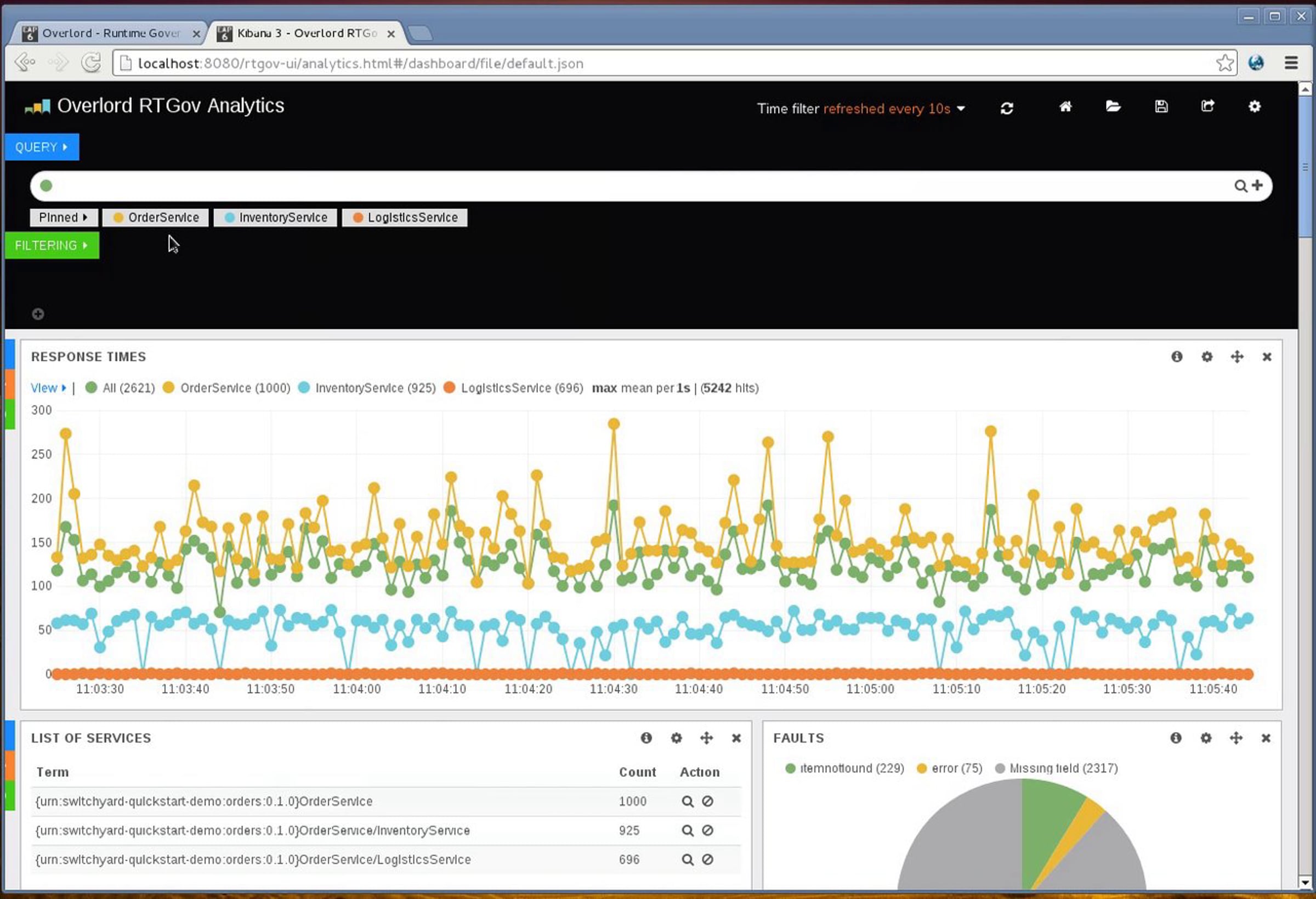Click info icon on Faults panel
The height and width of the screenshot is (899, 1316).
tap(1176, 738)
